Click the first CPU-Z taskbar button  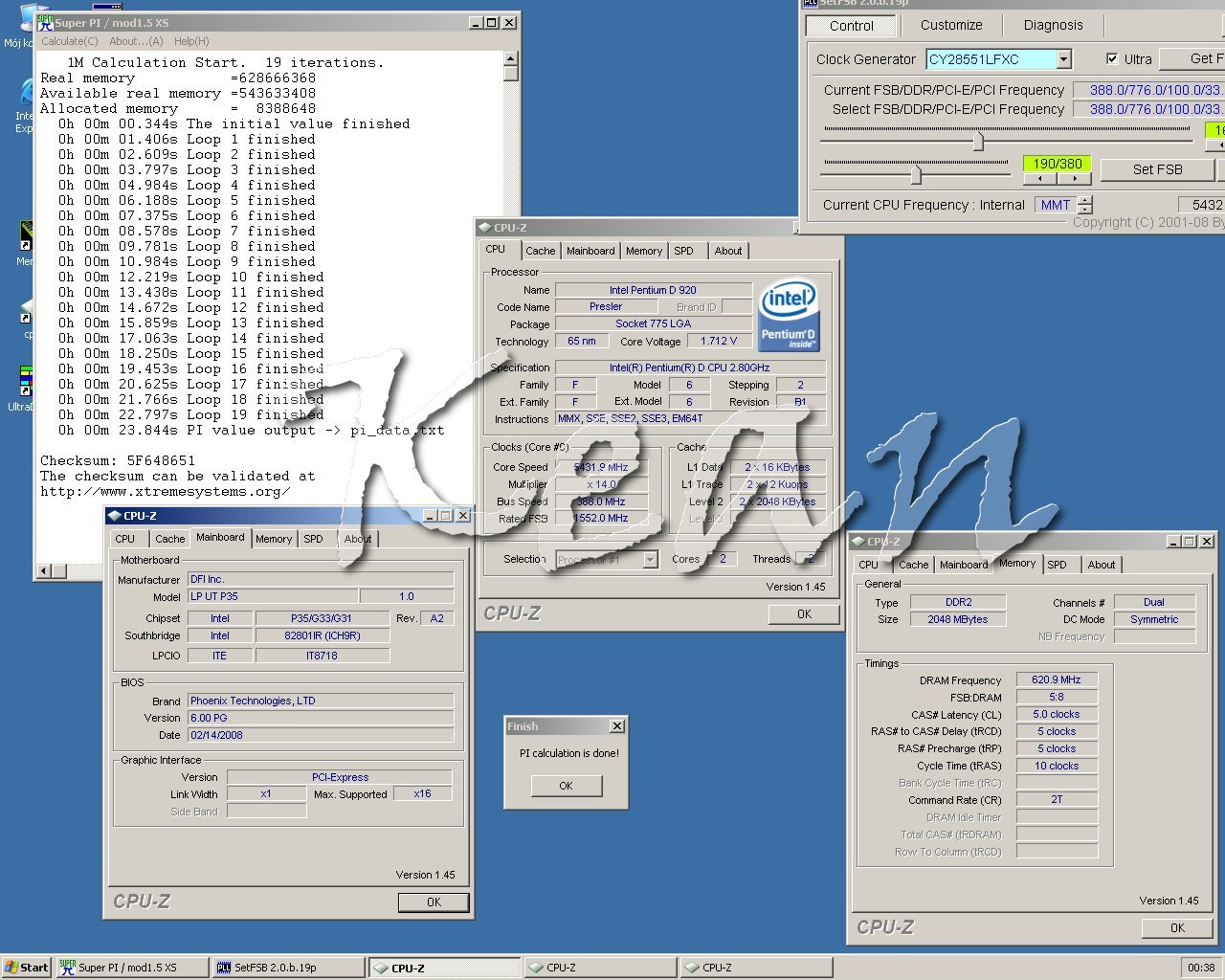click(x=444, y=968)
